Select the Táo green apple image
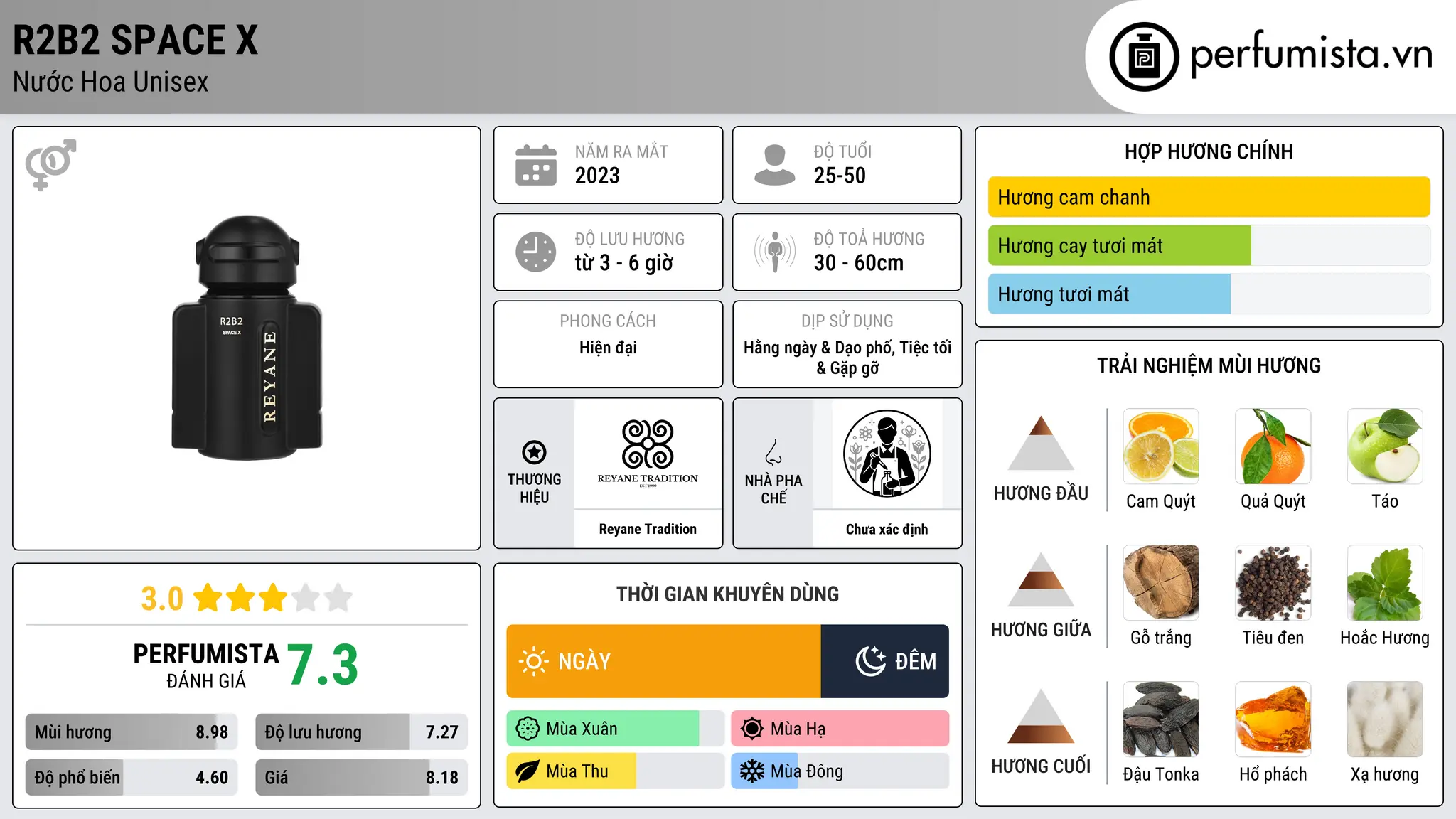Screen dimensions: 1456x819 (x=1385, y=446)
